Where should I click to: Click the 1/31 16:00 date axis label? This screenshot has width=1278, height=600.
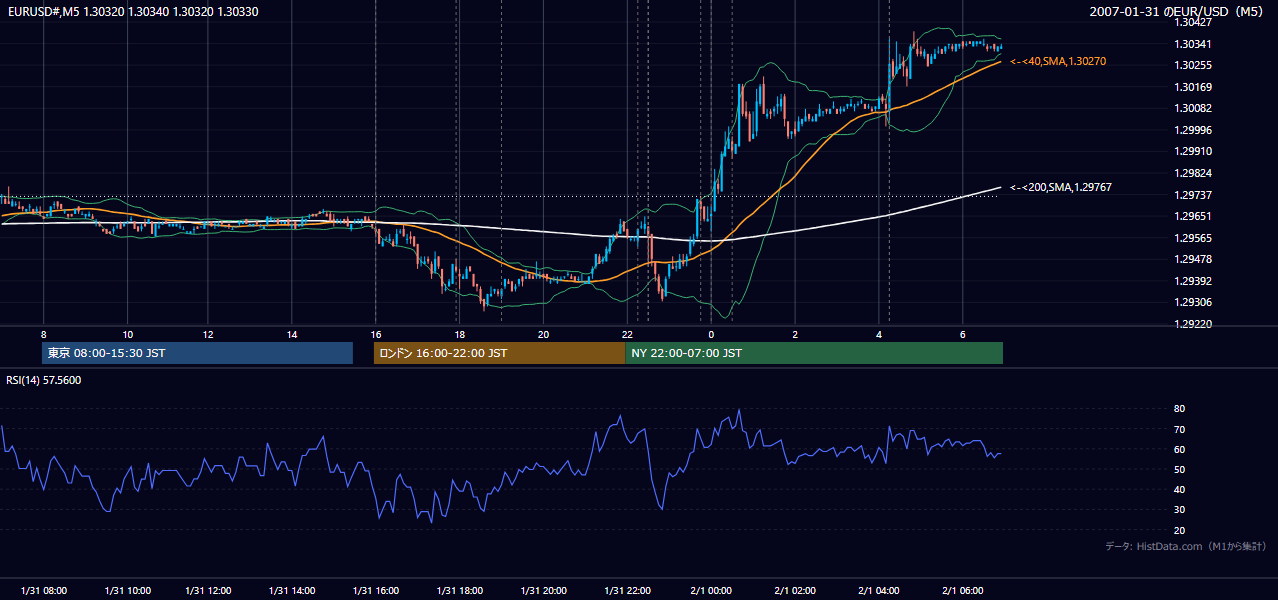pyautogui.click(x=376, y=591)
